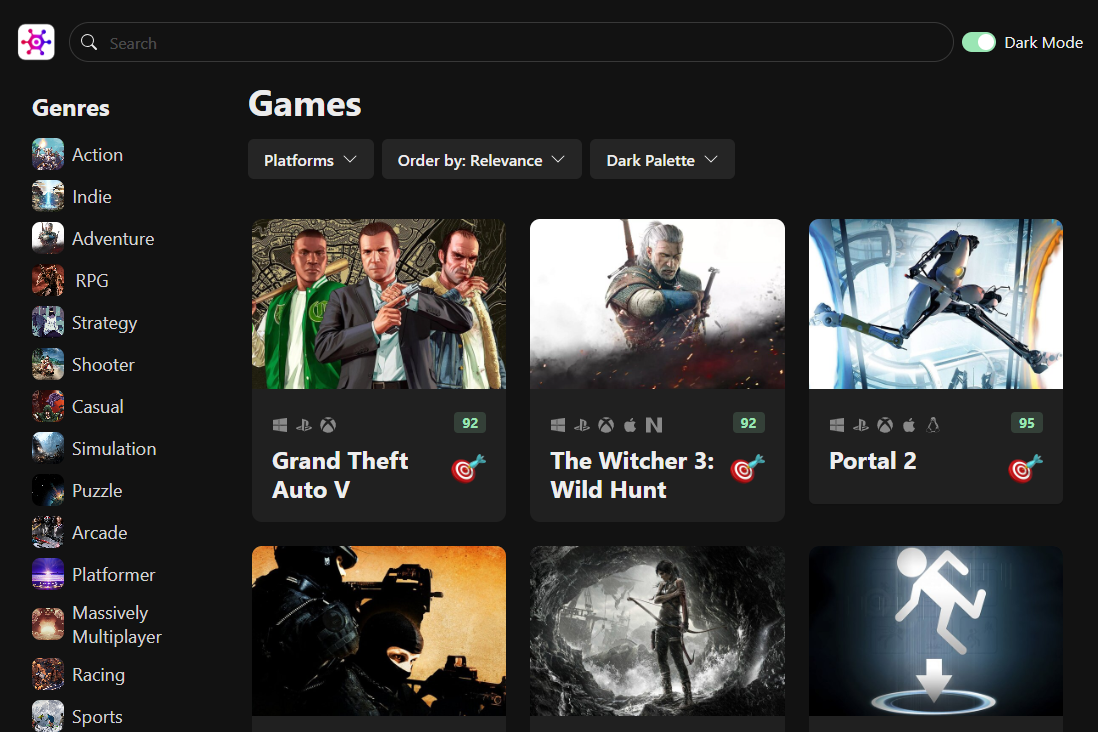Image resolution: width=1098 pixels, height=732 pixels.
Task: Select the Racing genre icon
Action: tap(48, 675)
